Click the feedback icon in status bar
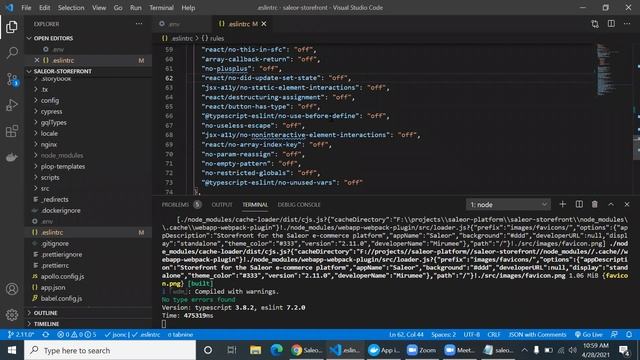The width and height of the screenshot is (640, 360). point(614,334)
